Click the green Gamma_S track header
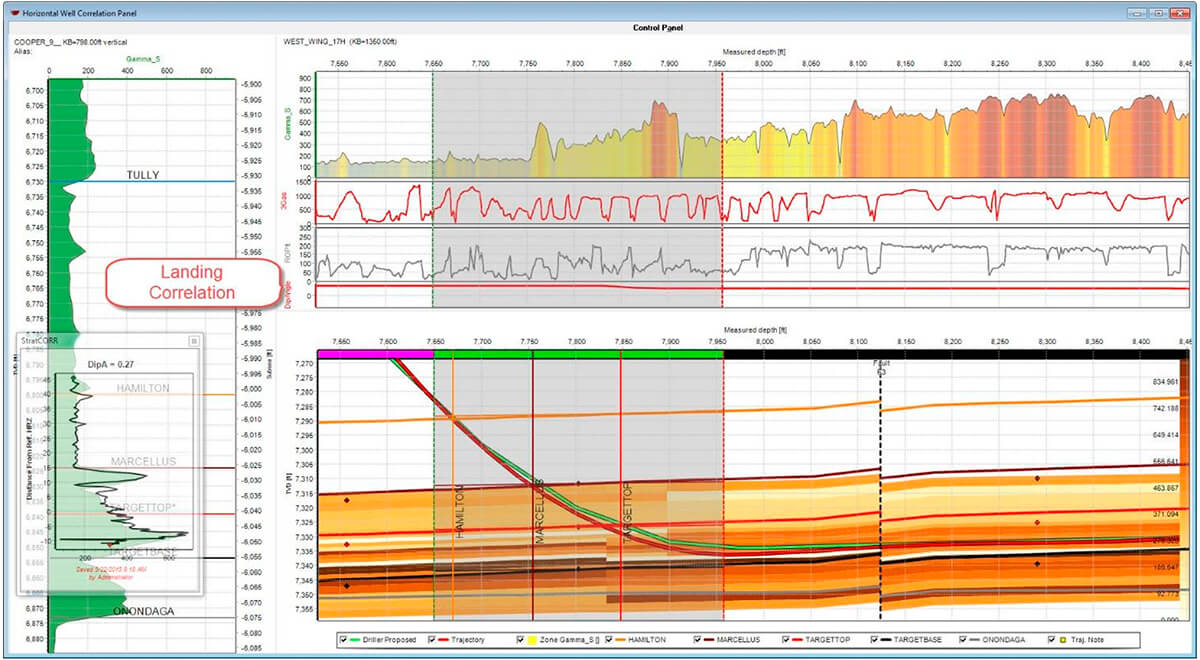Image resolution: width=1200 pixels, height=660 pixels. pos(141,59)
